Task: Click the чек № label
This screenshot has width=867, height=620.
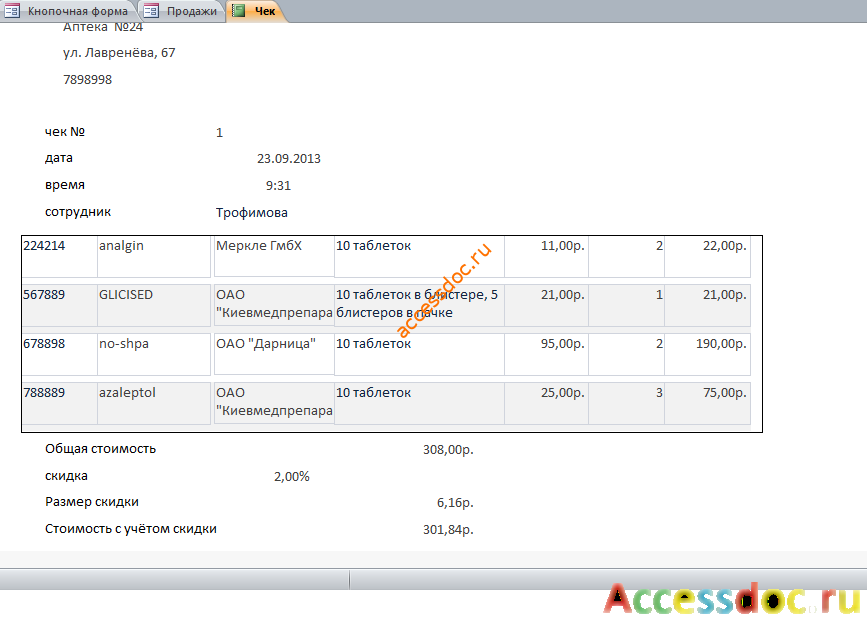Action: click(65, 132)
